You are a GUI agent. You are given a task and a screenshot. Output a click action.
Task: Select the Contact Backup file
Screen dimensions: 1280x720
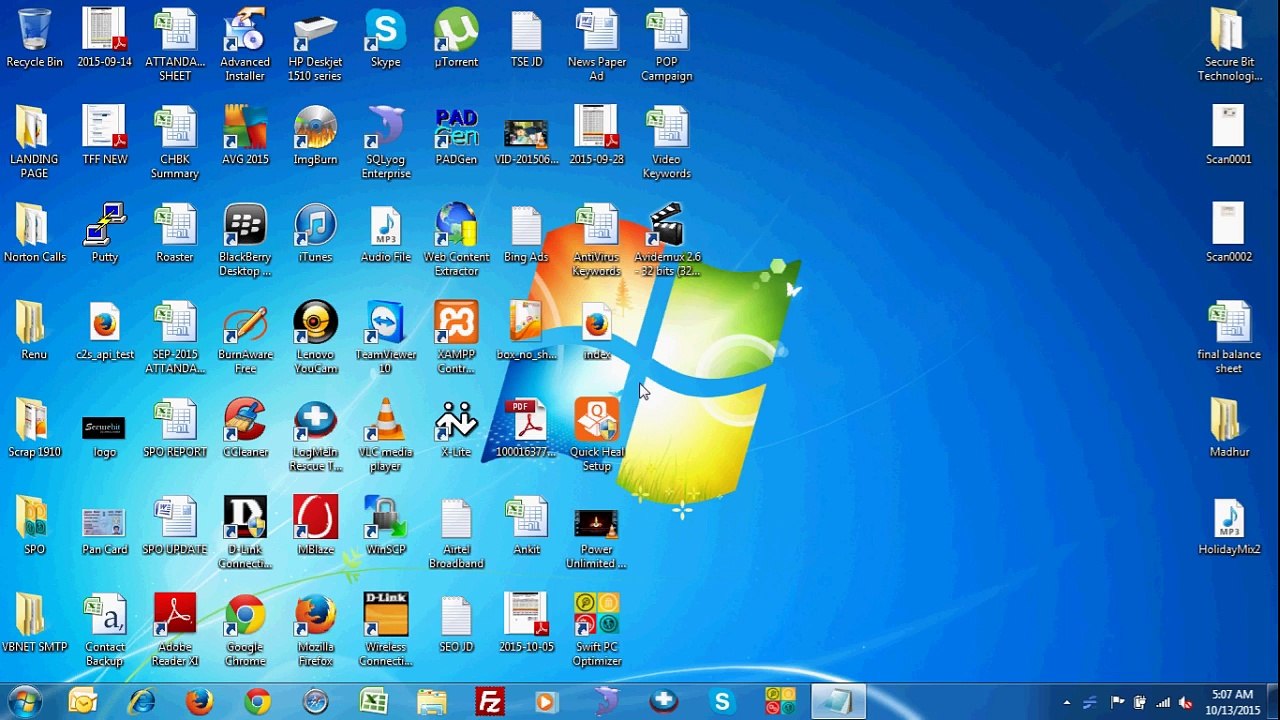pos(105,630)
